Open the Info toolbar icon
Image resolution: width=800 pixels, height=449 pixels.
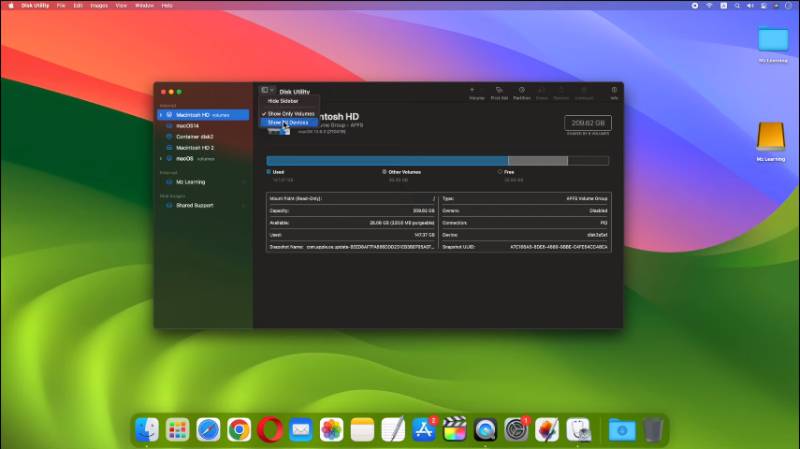pos(614,92)
